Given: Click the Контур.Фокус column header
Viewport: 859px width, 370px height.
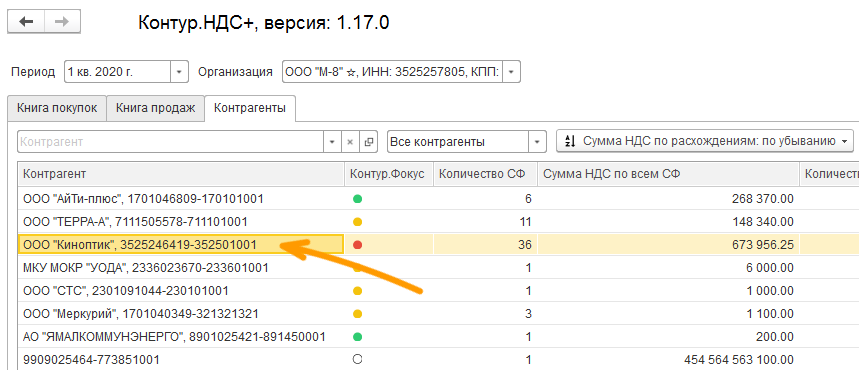Looking at the screenshot, I should (388, 174).
